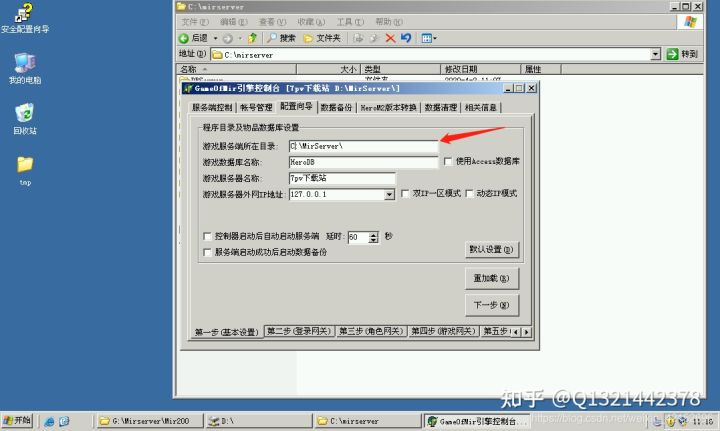Open 我的电脑 desktop icon

click(x=24, y=64)
